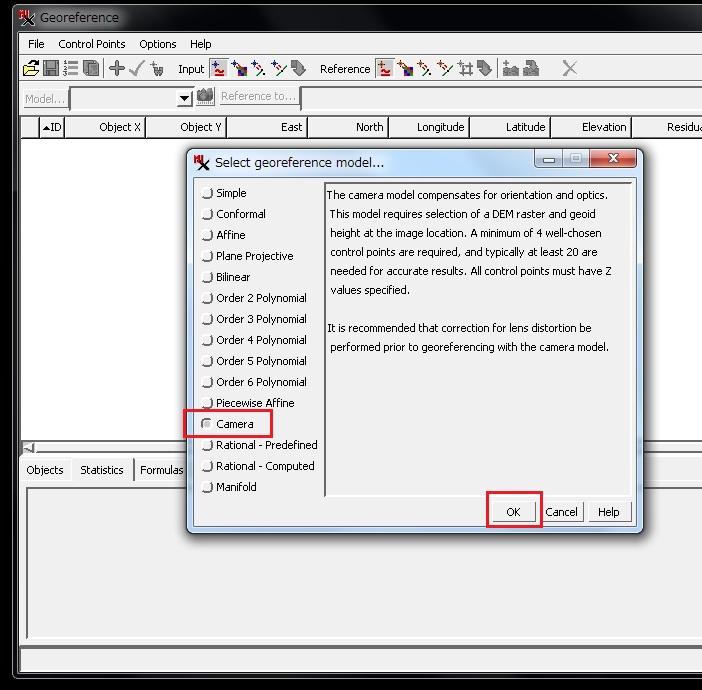Sort by the ID column header arrow
The height and width of the screenshot is (690, 702).
click(x=46, y=127)
